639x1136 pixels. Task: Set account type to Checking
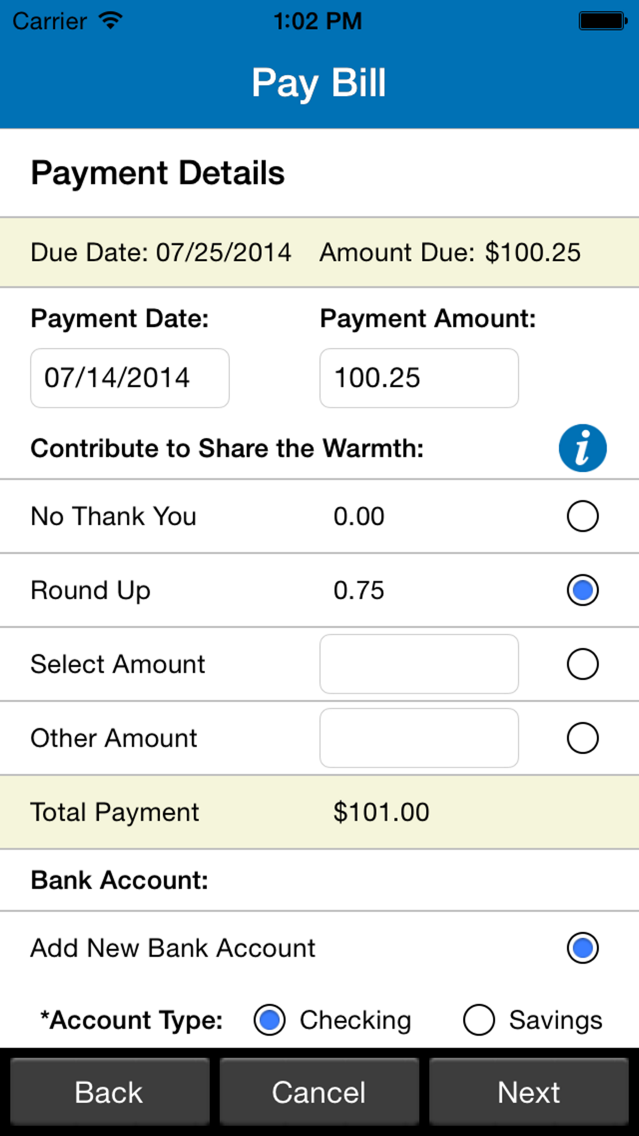point(269,1020)
